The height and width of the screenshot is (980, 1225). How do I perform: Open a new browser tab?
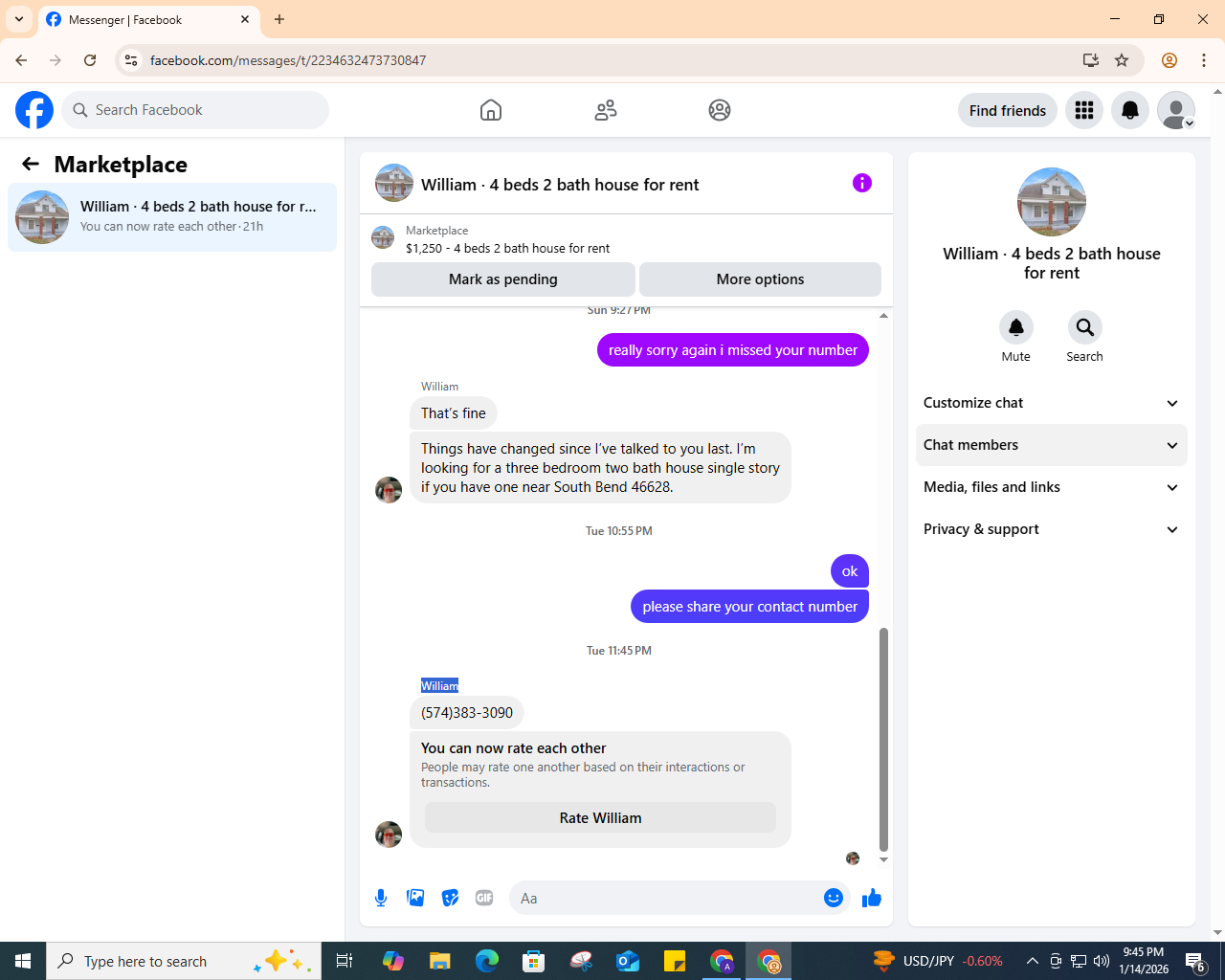(x=279, y=19)
